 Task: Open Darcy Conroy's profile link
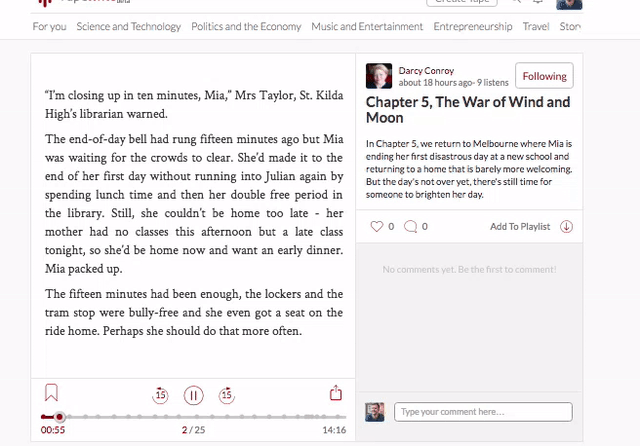[x=426, y=71]
